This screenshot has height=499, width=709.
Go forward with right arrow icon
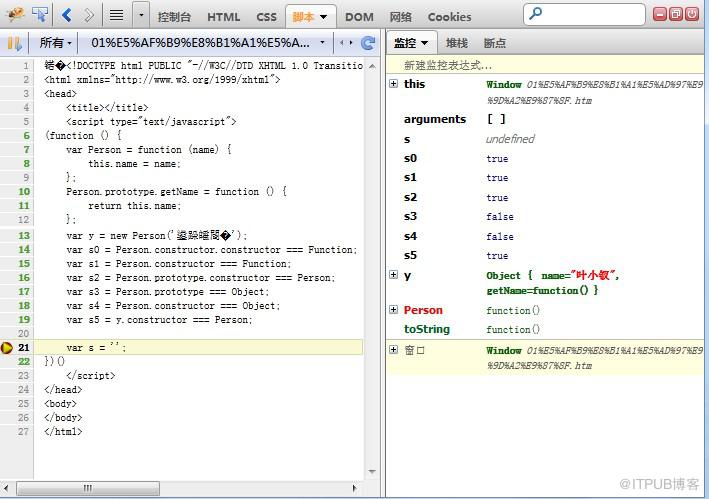point(89,15)
